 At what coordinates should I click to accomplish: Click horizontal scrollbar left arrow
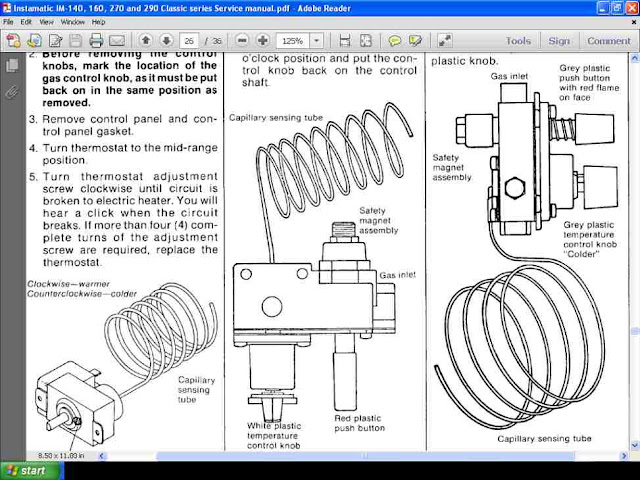102,456
